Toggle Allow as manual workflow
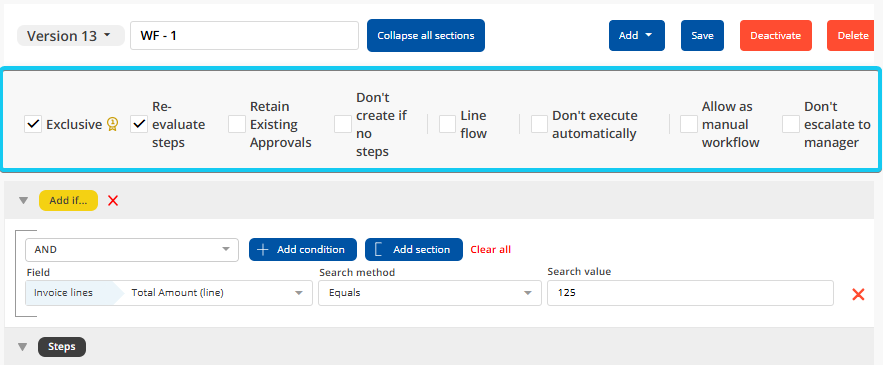 click(x=689, y=124)
